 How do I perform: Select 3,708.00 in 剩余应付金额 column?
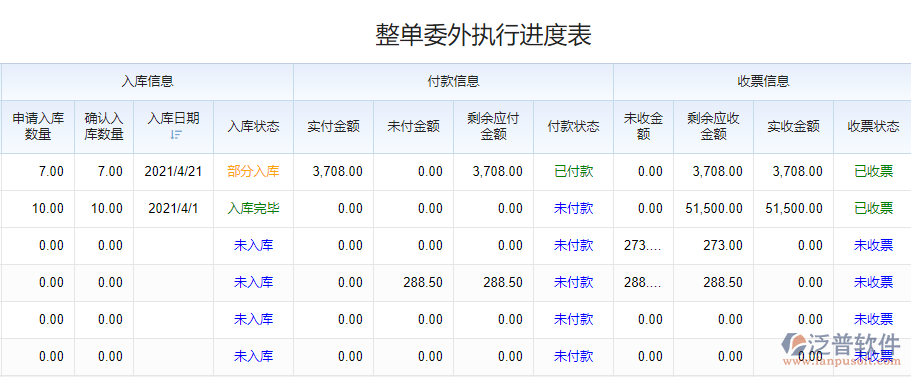497,171
